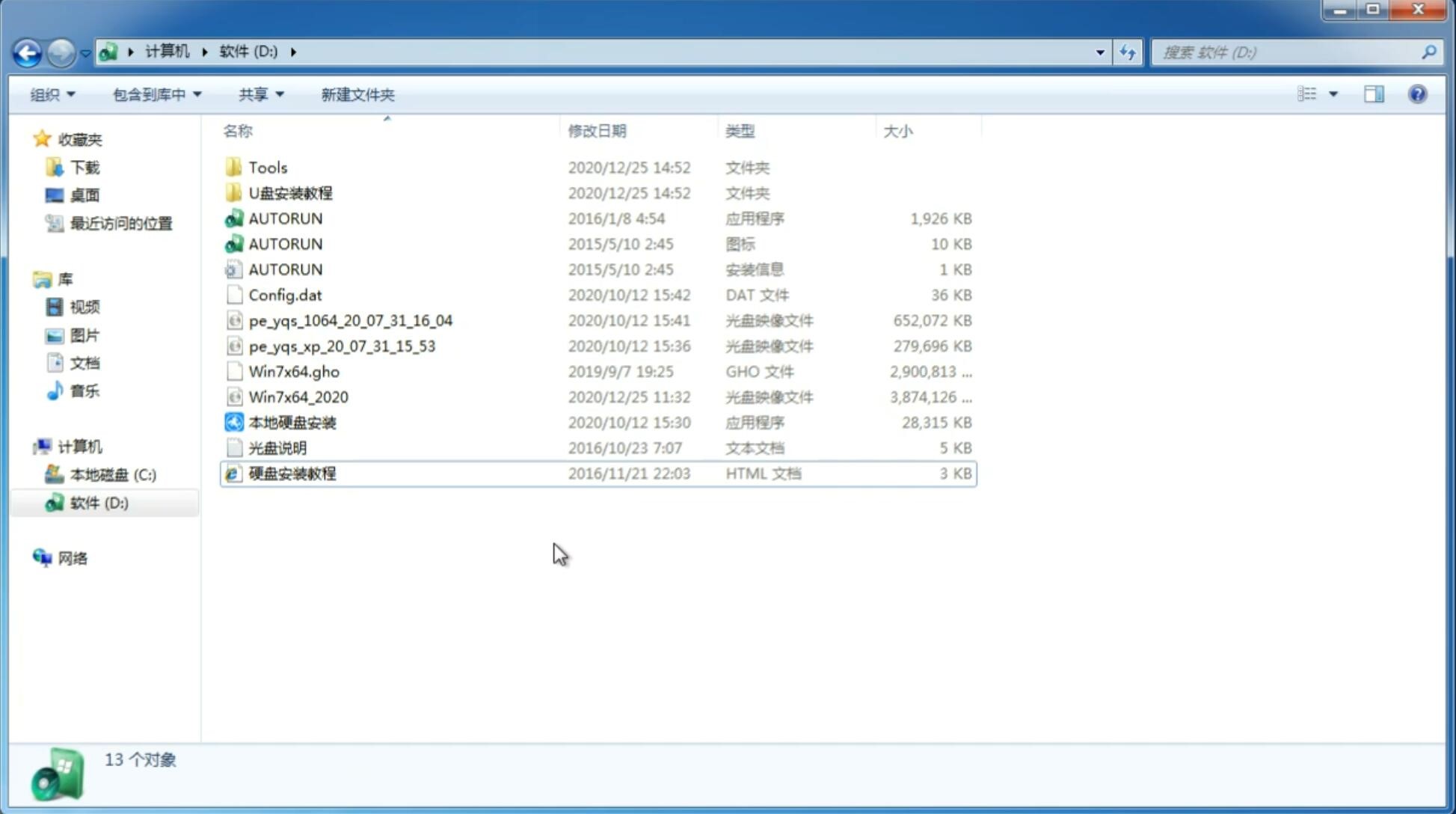Open Win7x64.gho backup file
This screenshot has height=814, width=1456.
tap(295, 371)
